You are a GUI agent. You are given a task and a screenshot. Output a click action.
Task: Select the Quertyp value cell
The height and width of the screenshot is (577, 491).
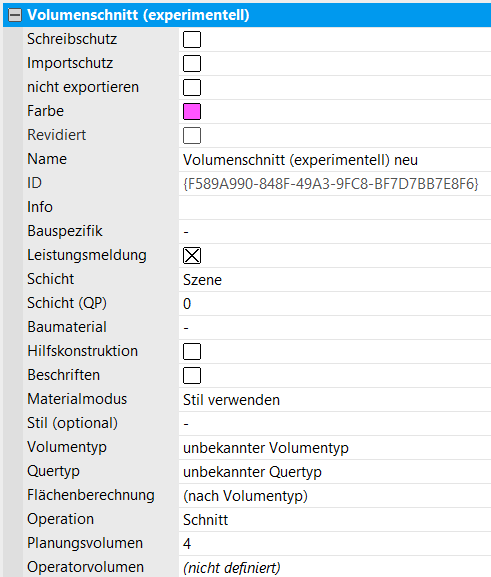335,472
